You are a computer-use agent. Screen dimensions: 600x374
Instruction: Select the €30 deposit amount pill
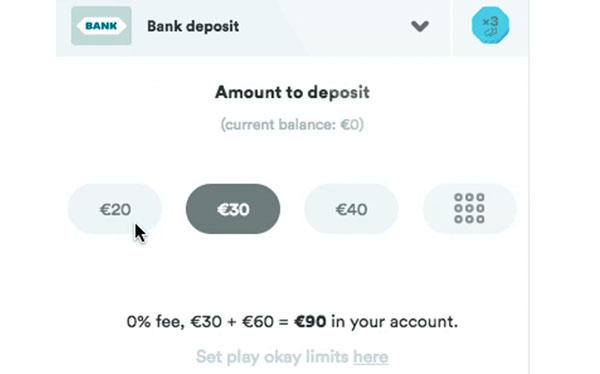point(233,209)
